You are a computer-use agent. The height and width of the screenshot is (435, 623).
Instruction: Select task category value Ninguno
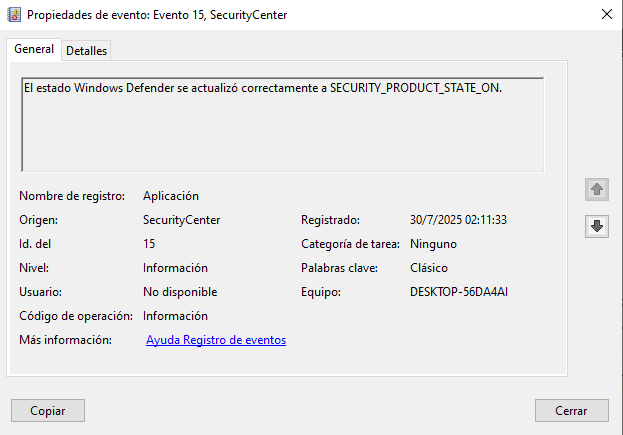point(433,244)
